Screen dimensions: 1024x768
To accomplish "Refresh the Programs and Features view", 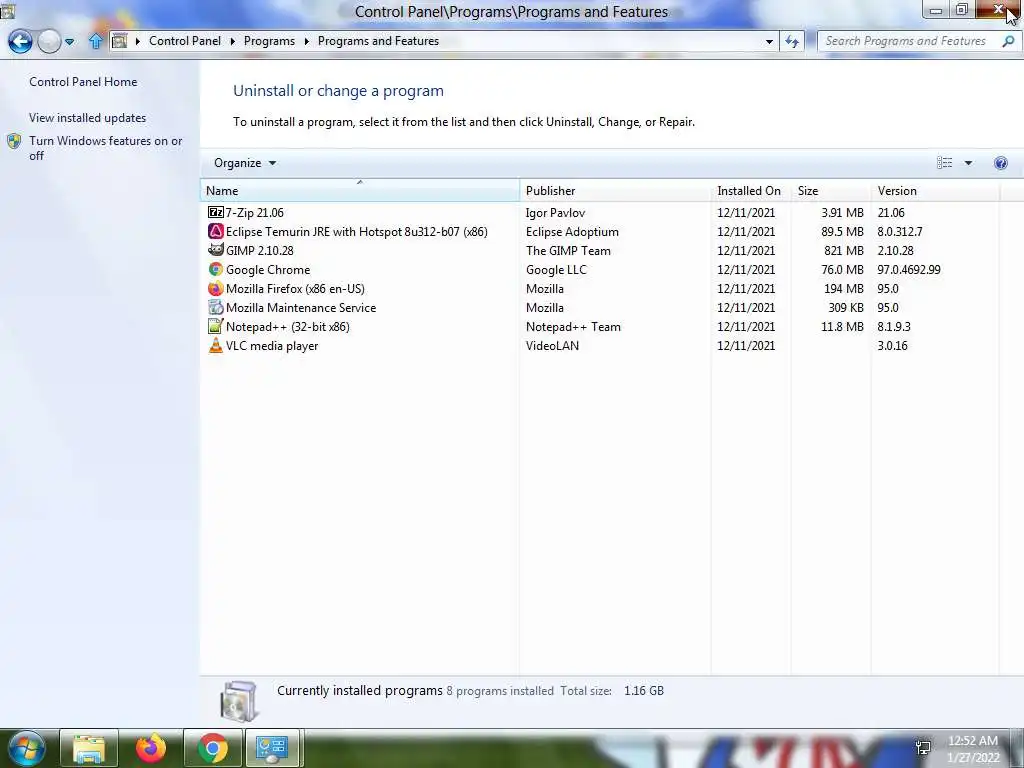I will (x=792, y=41).
